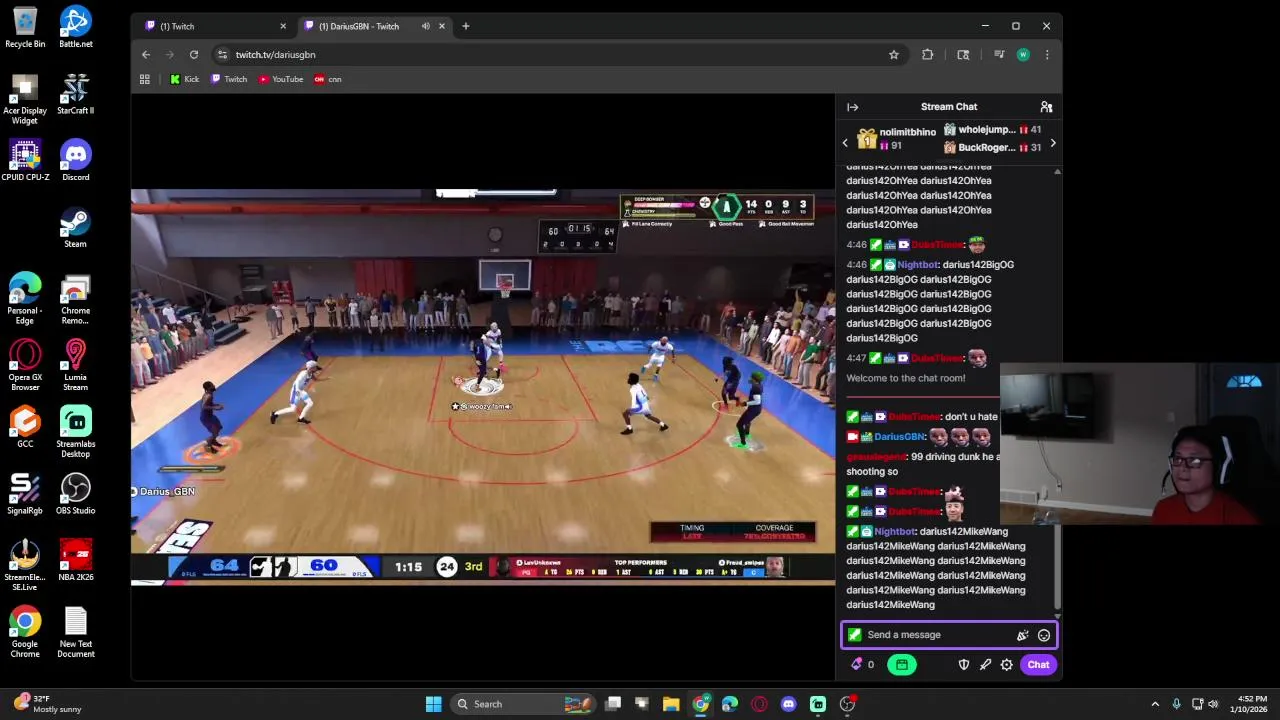1280x720 pixels.
Task: Open the emote picker
Action: click(1044, 635)
